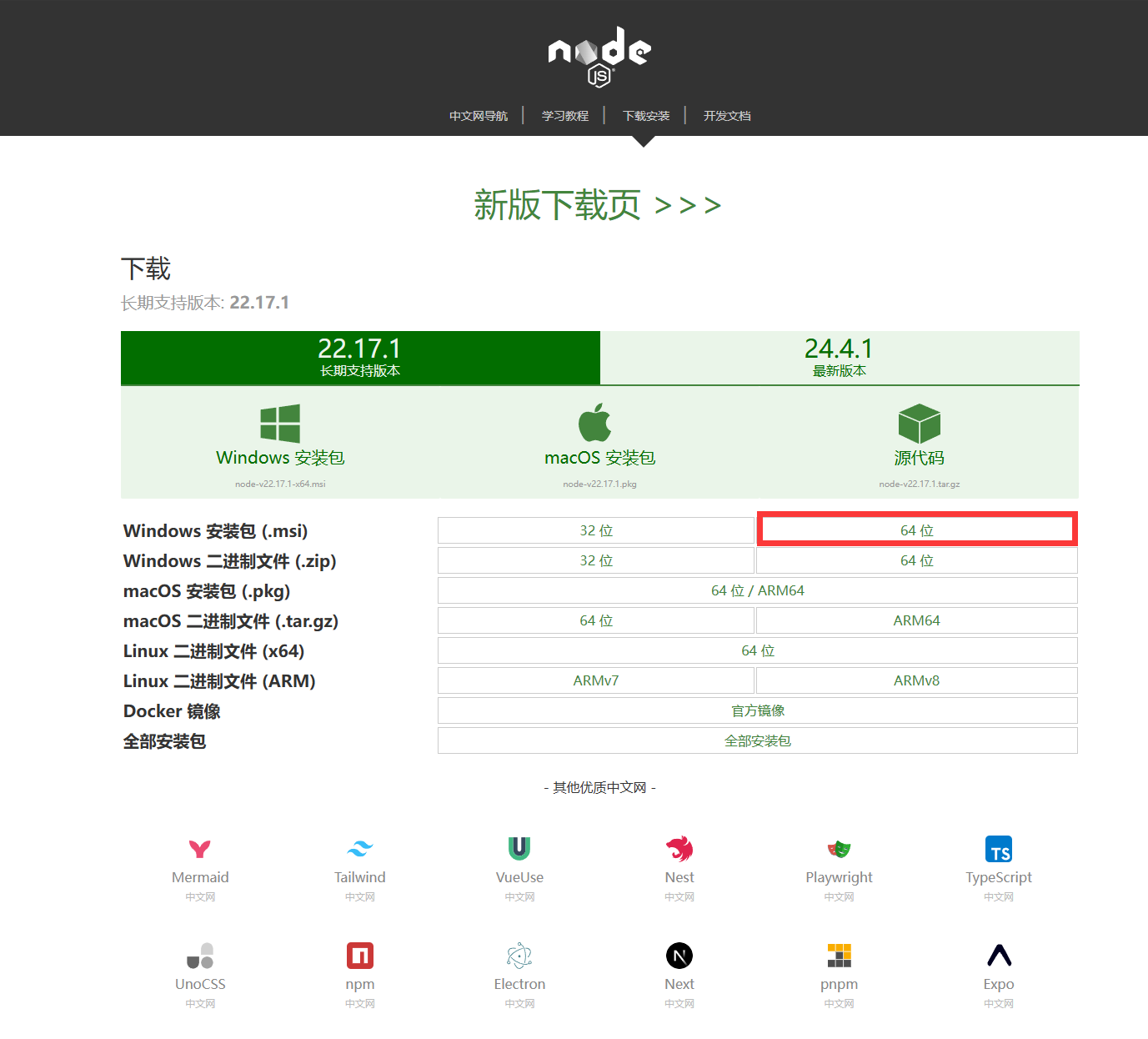Download the 64 位 Windows .msi installer
Image resolution: width=1148 pixels, height=1039 pixels.
tap(916, 530)
